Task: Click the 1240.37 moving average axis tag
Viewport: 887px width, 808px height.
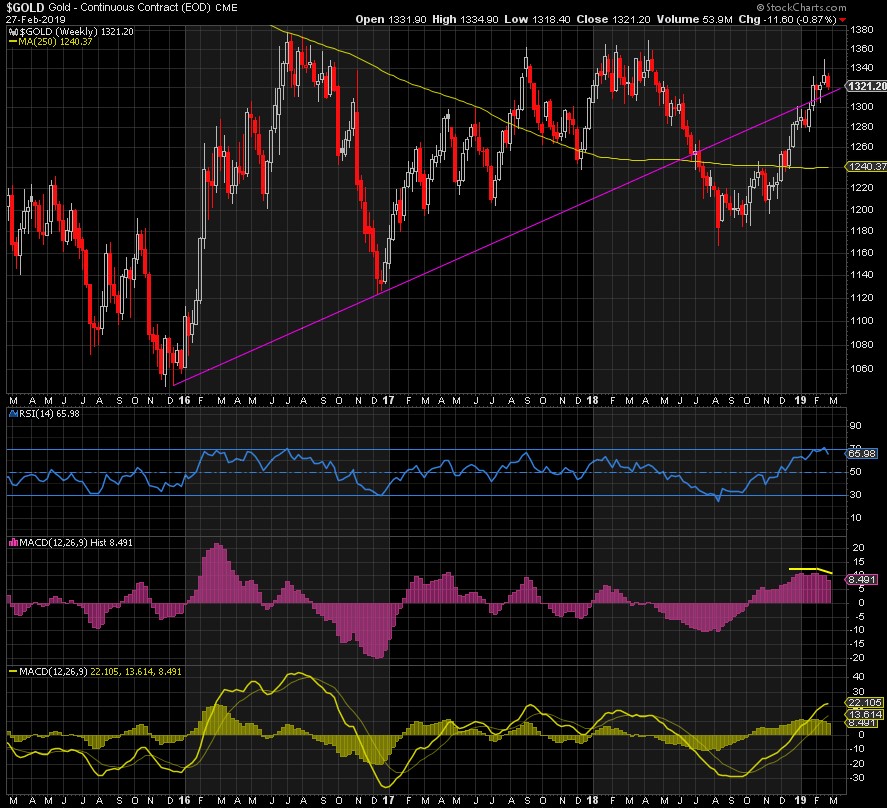Action: pos(867,168)
